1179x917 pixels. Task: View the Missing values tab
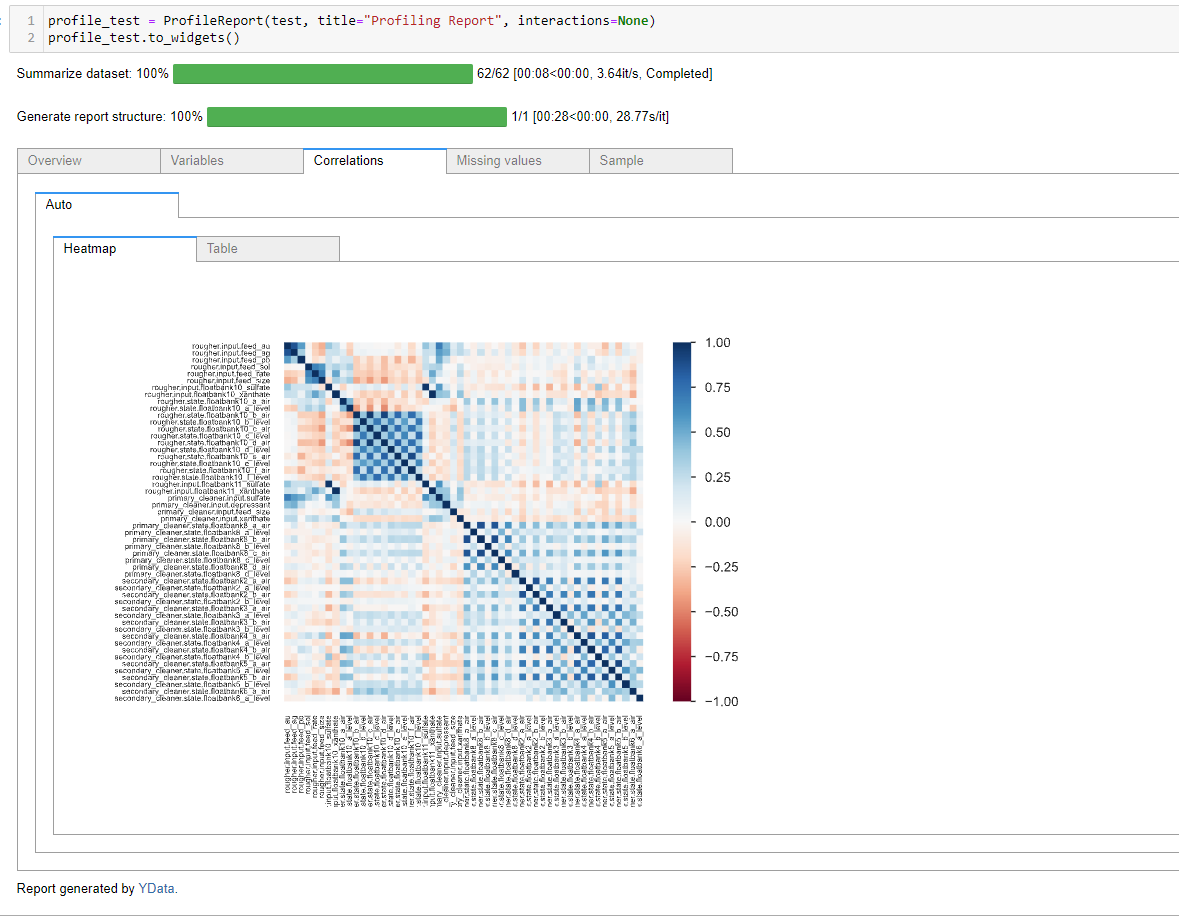point(500,160)
